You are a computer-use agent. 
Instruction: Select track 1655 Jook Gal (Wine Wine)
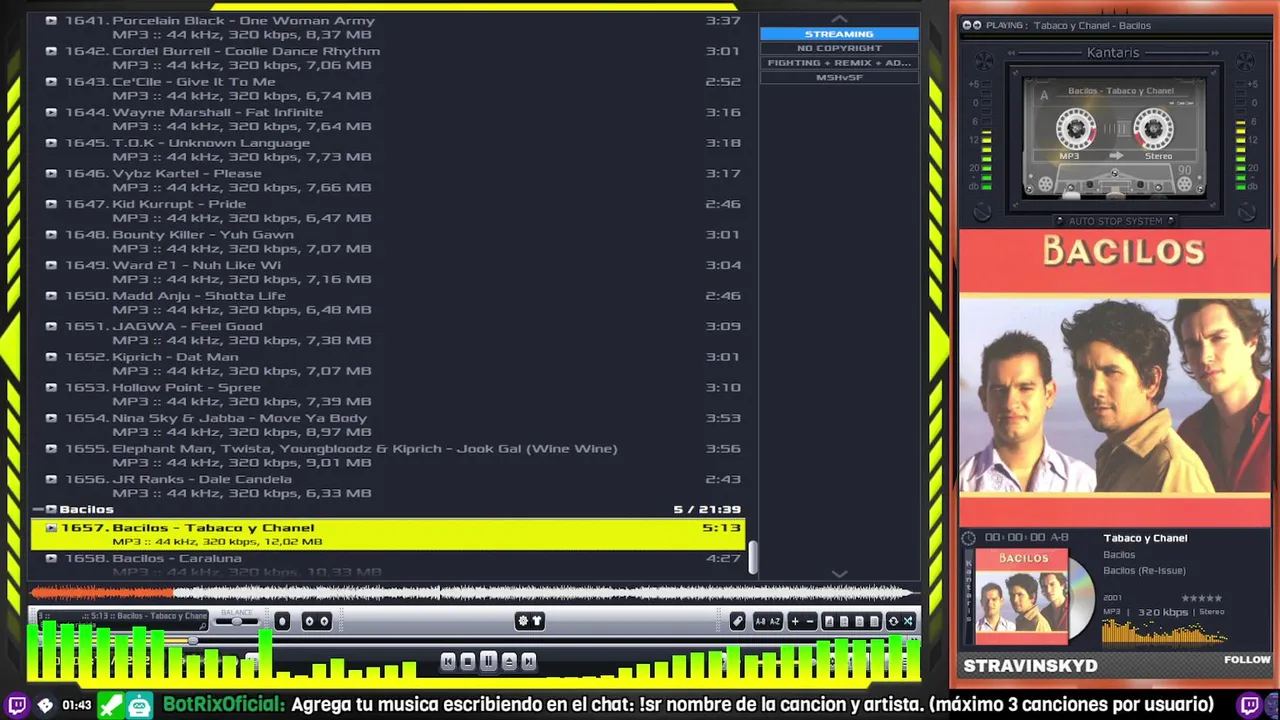click(388, 455)
